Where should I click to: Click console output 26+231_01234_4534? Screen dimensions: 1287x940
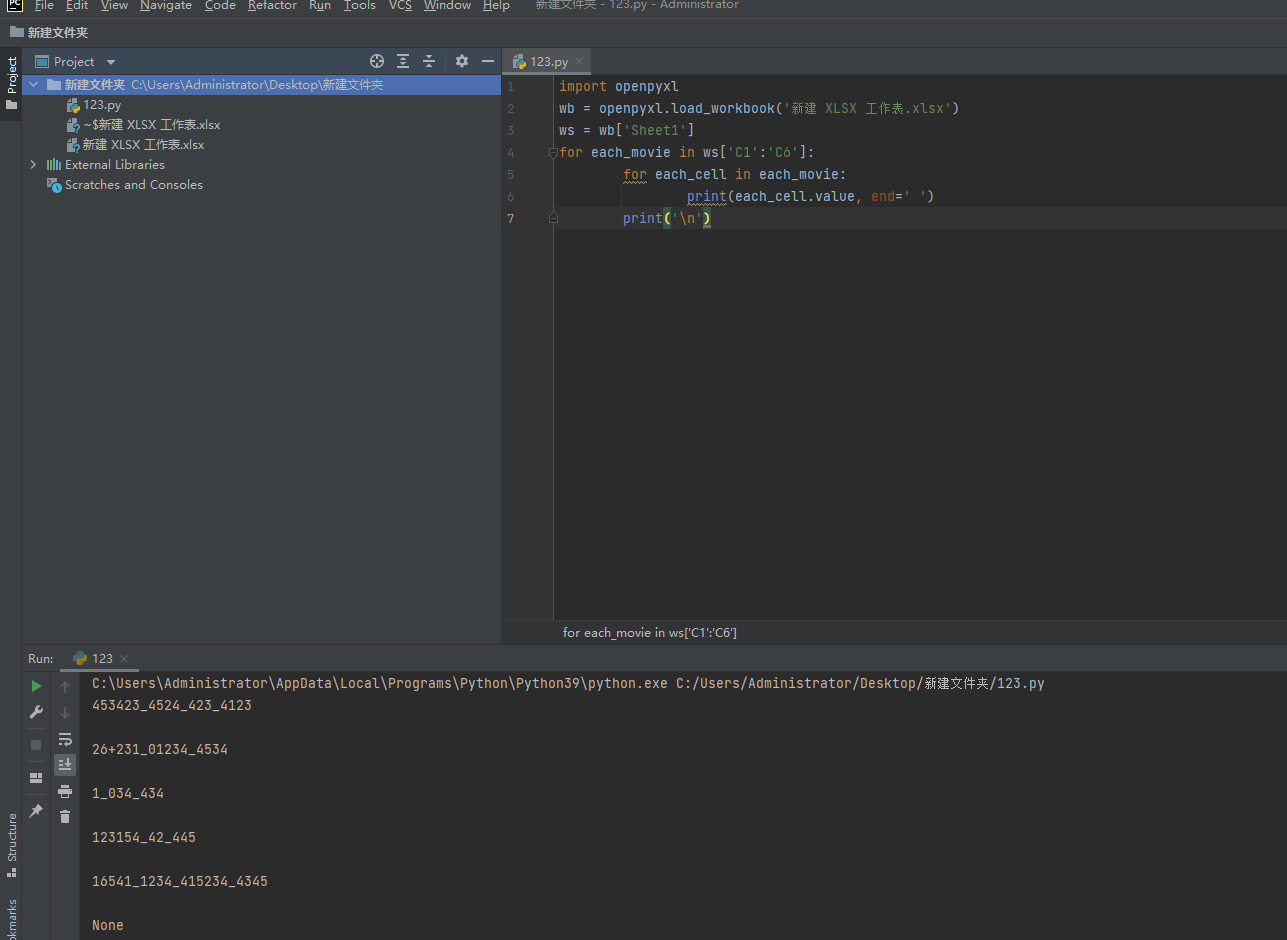click(160, 750)
